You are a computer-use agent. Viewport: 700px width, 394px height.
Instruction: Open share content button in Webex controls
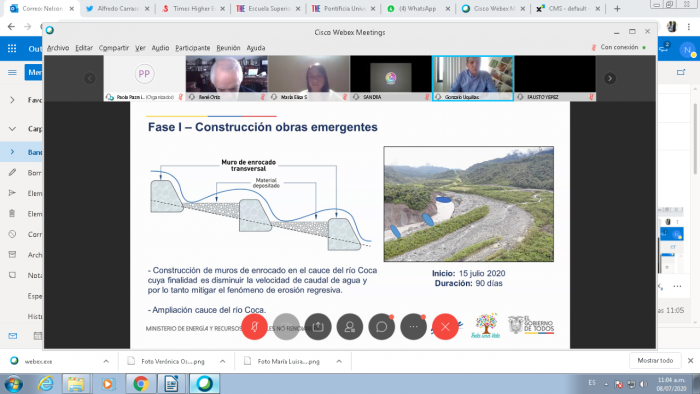[x=318, y=327]
